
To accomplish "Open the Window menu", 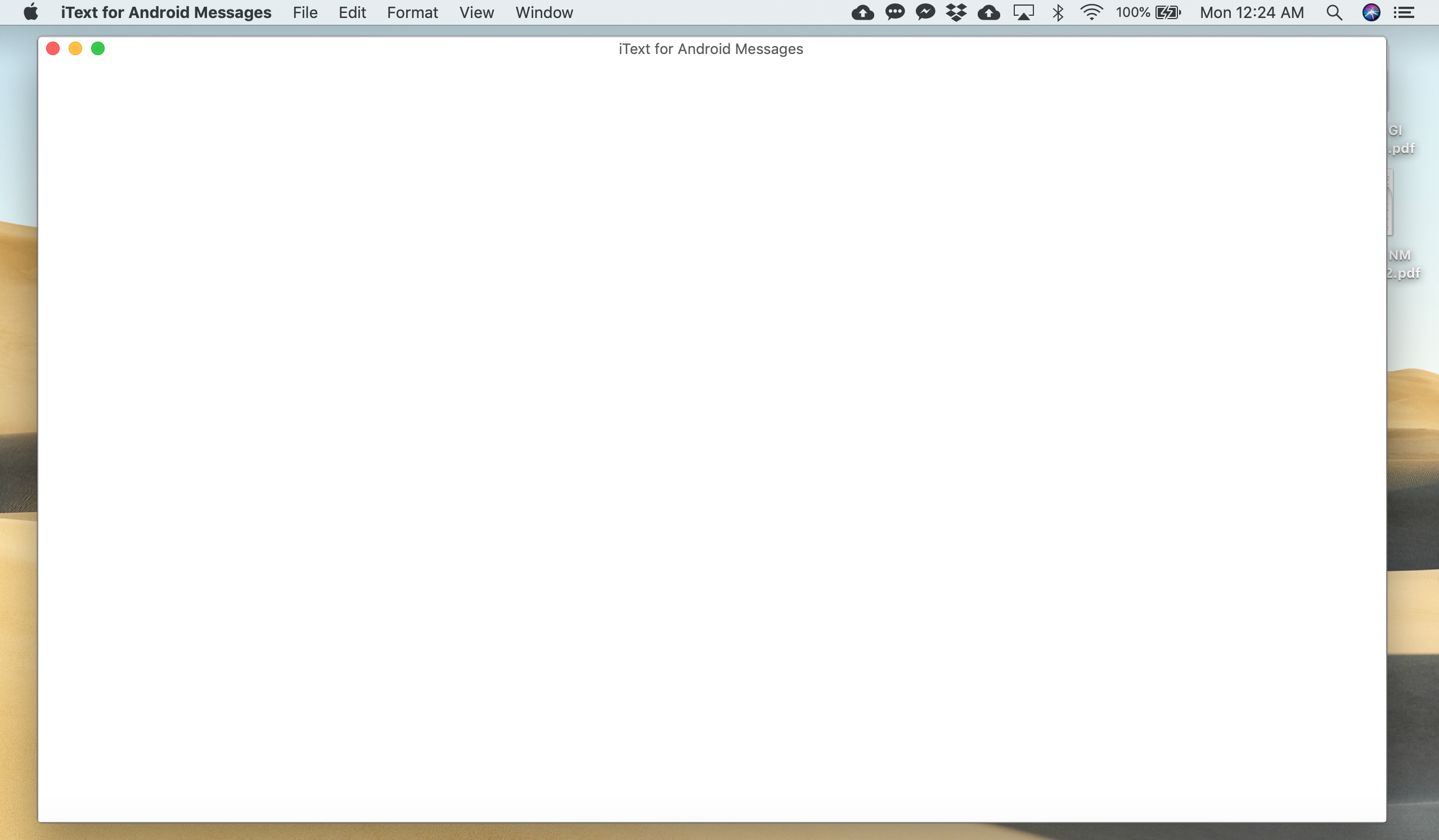I will click(x=544, y=12).
